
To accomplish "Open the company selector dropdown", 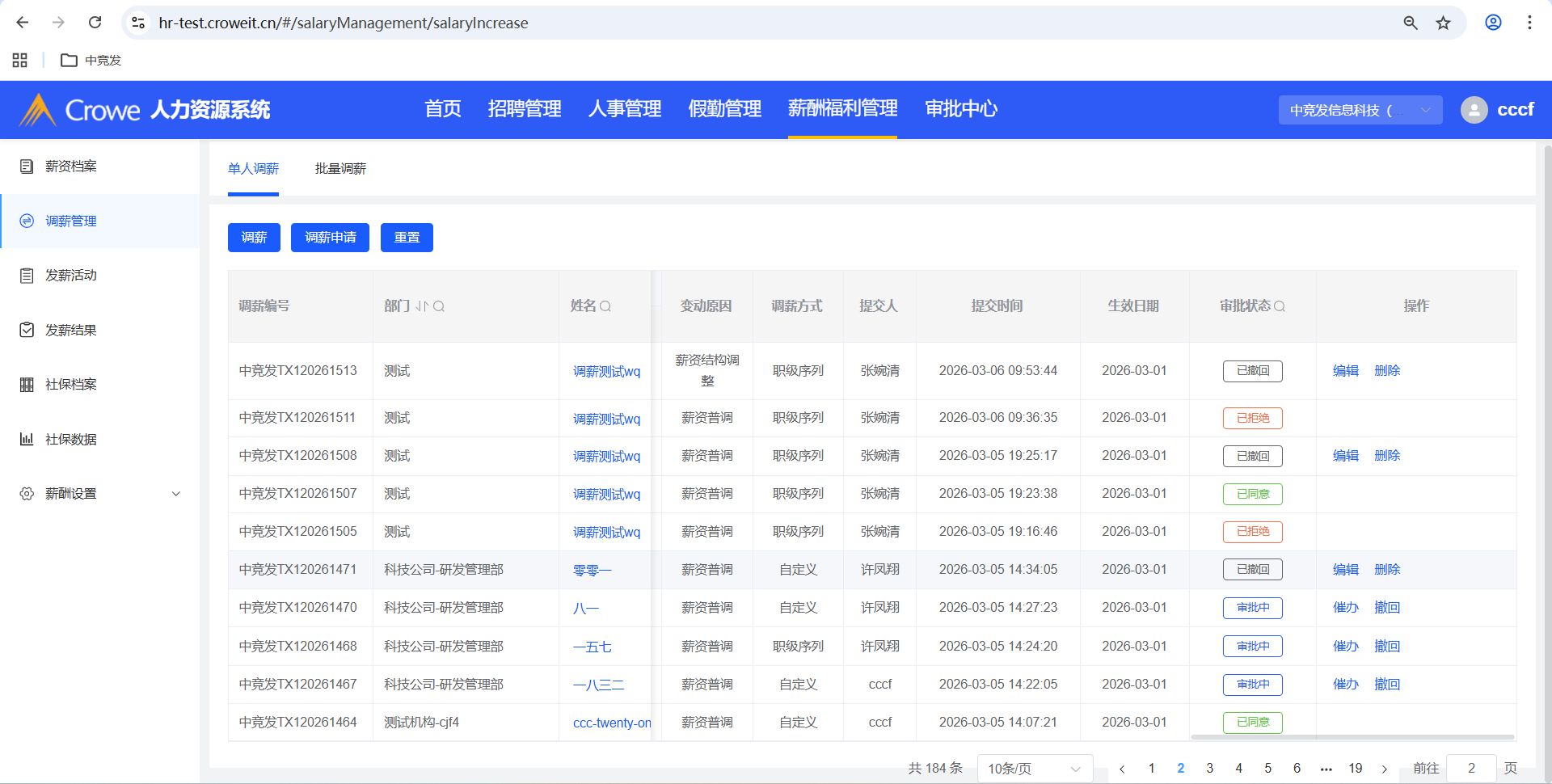I will point(1360,110).
